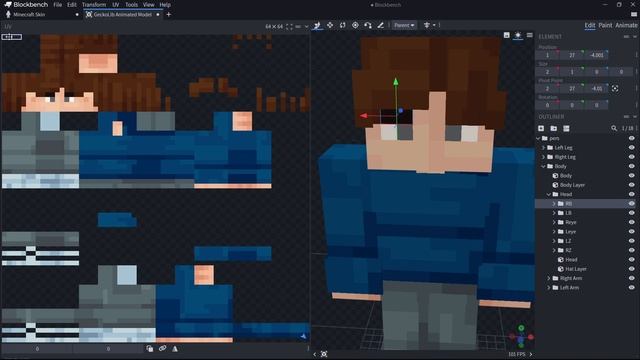Toggle visibility of Body Layer cube
The height and width of the screenshot is (360, 640).
click(631, 185)
